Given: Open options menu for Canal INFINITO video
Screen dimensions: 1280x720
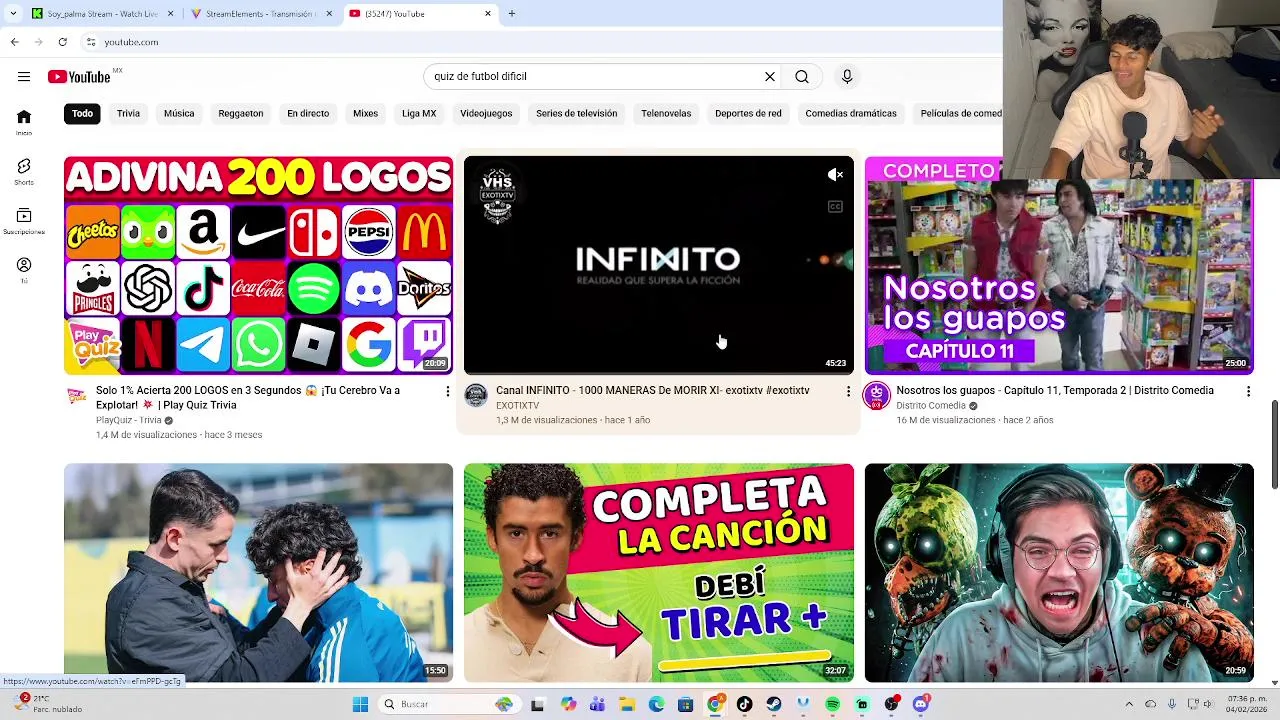Looking at the screenshot, I should (x=848, y=391).
